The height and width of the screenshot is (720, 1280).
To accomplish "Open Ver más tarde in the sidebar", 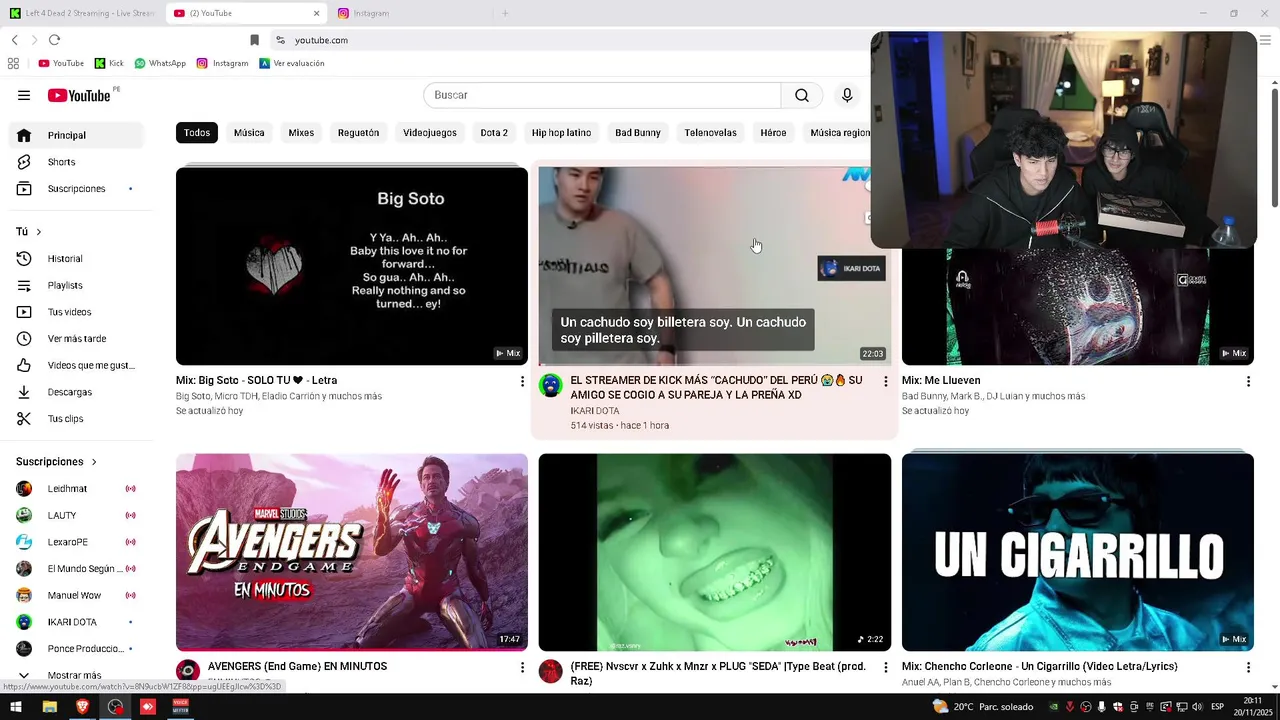I will click(x=76, y=339).
